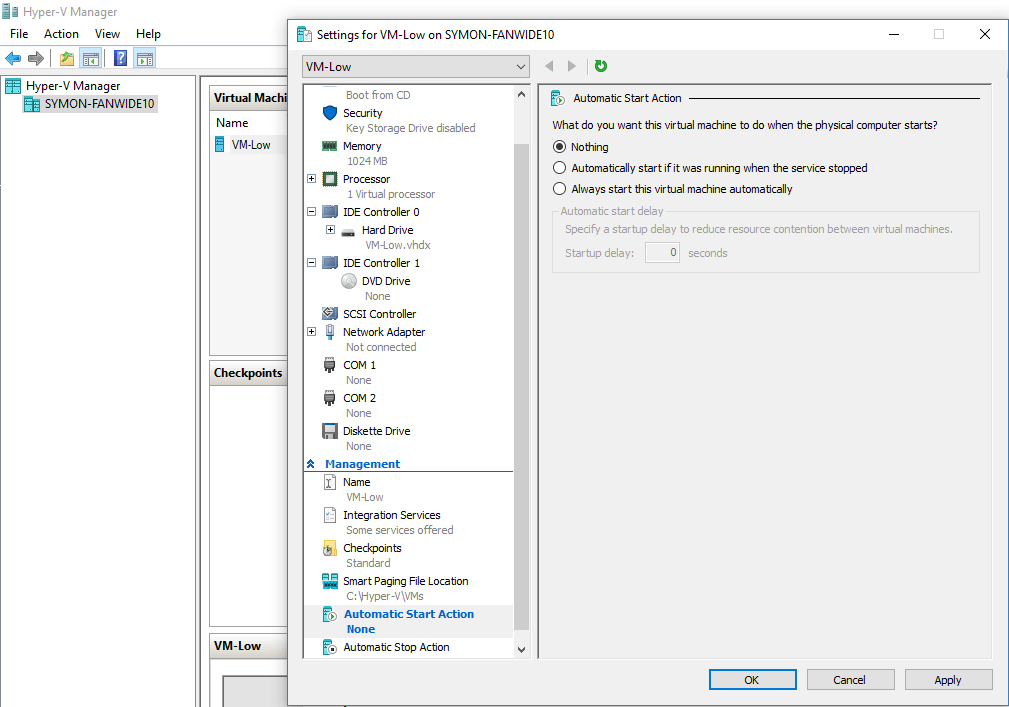This screenshot has height=707, width=1009.
Task: Expand the Processor node
Action: (x=311, y=178)
